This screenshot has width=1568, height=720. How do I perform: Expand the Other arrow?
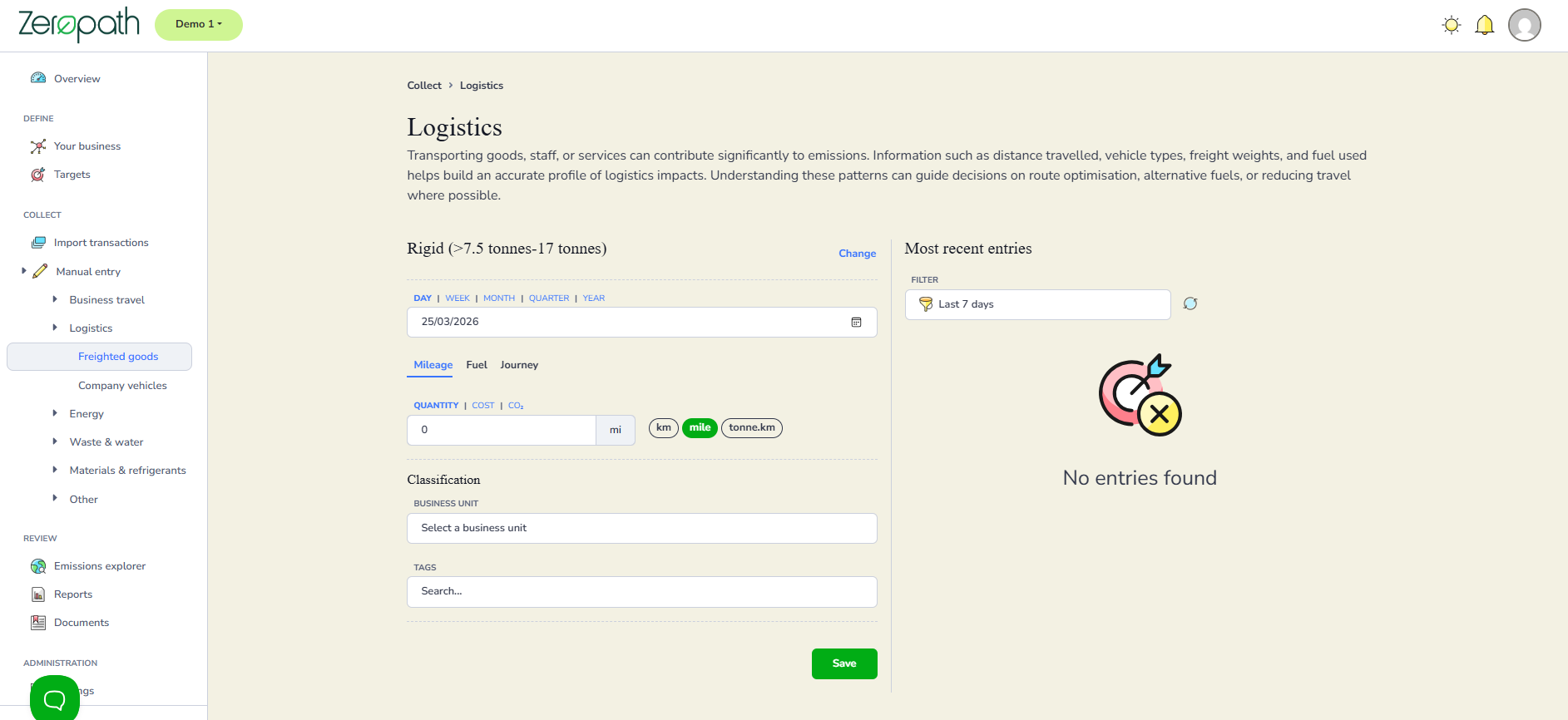pos(55,499)
